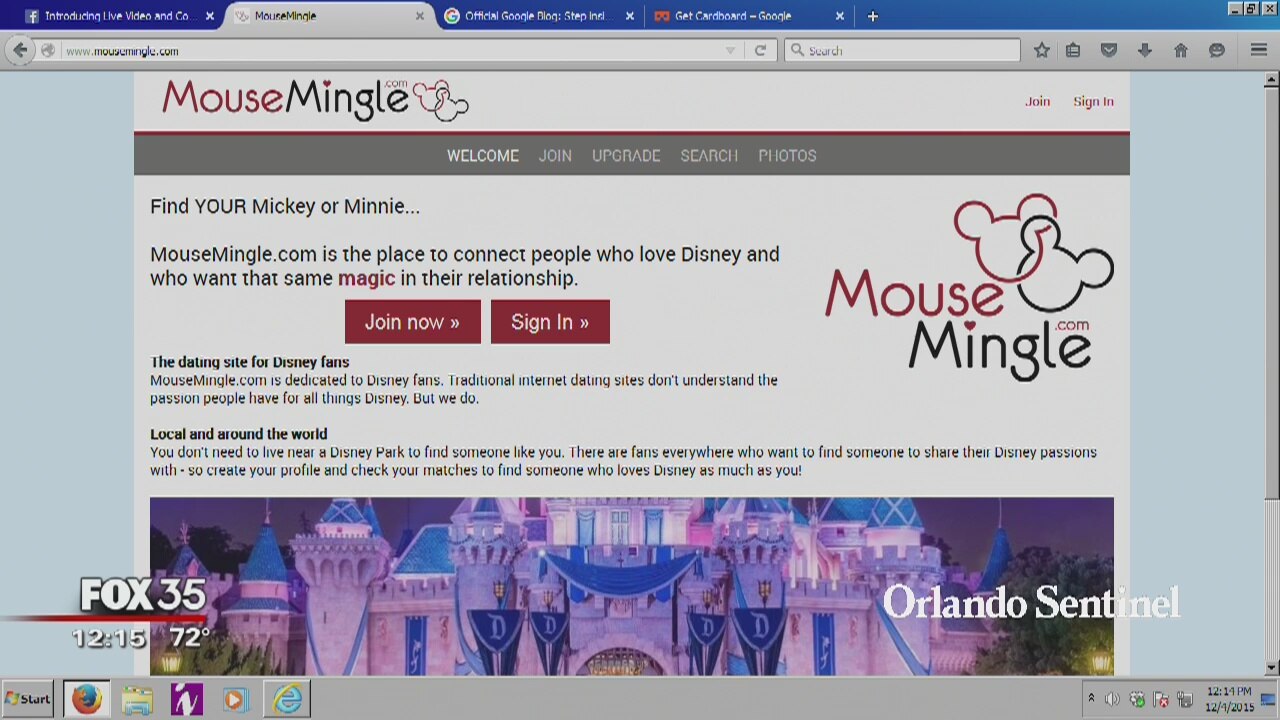Switch to the Official Google Blog tab

535,16
